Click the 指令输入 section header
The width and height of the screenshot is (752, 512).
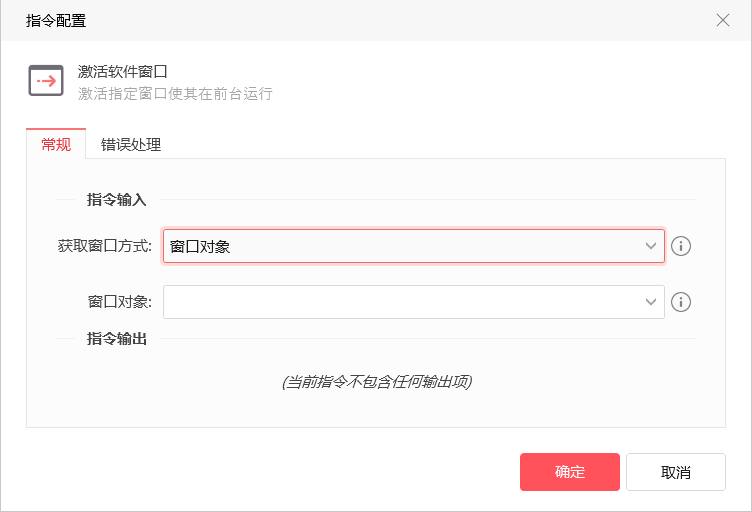click(x=117, y=200)
